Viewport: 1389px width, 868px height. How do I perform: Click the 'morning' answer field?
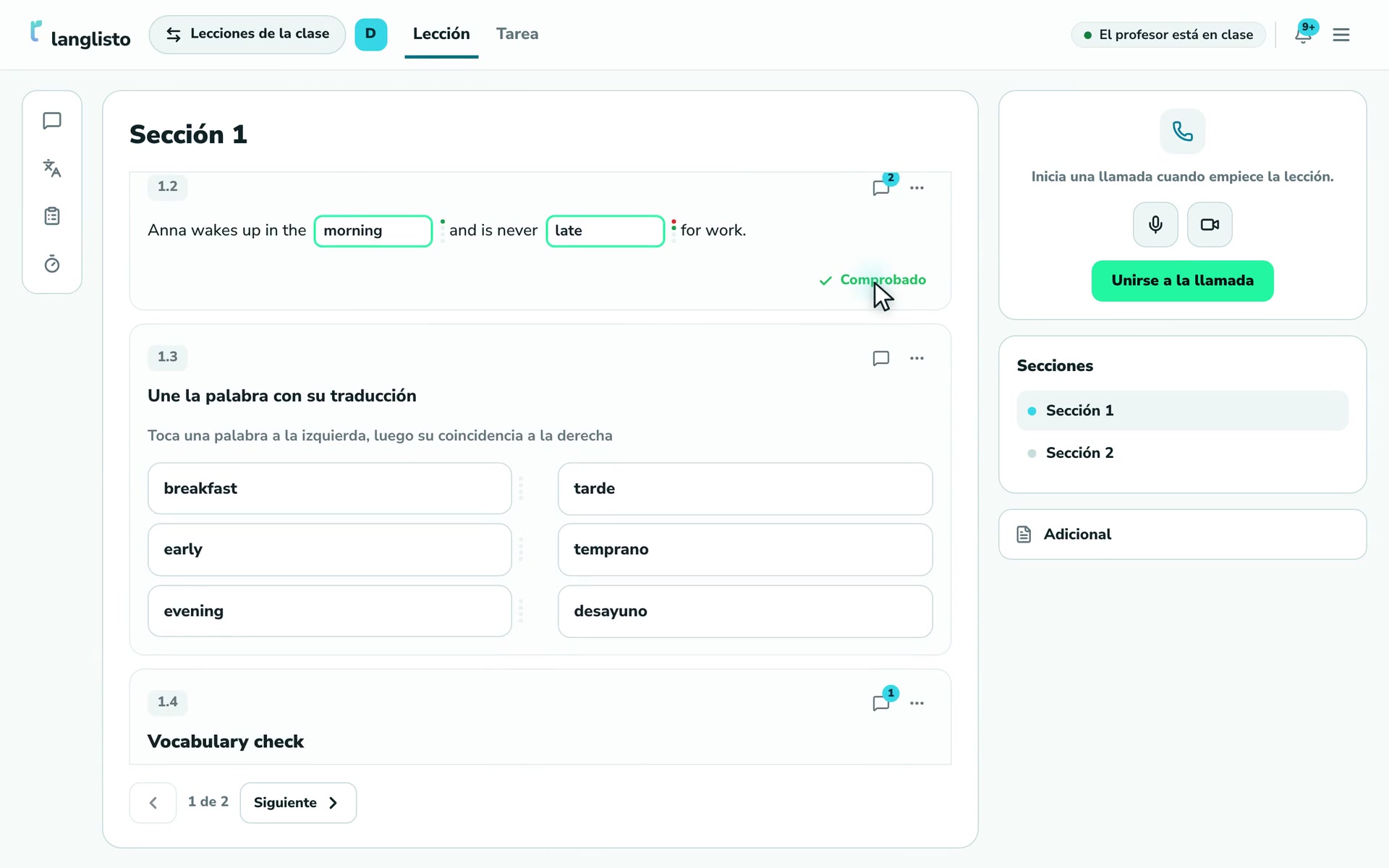click(x=373, y=231)
